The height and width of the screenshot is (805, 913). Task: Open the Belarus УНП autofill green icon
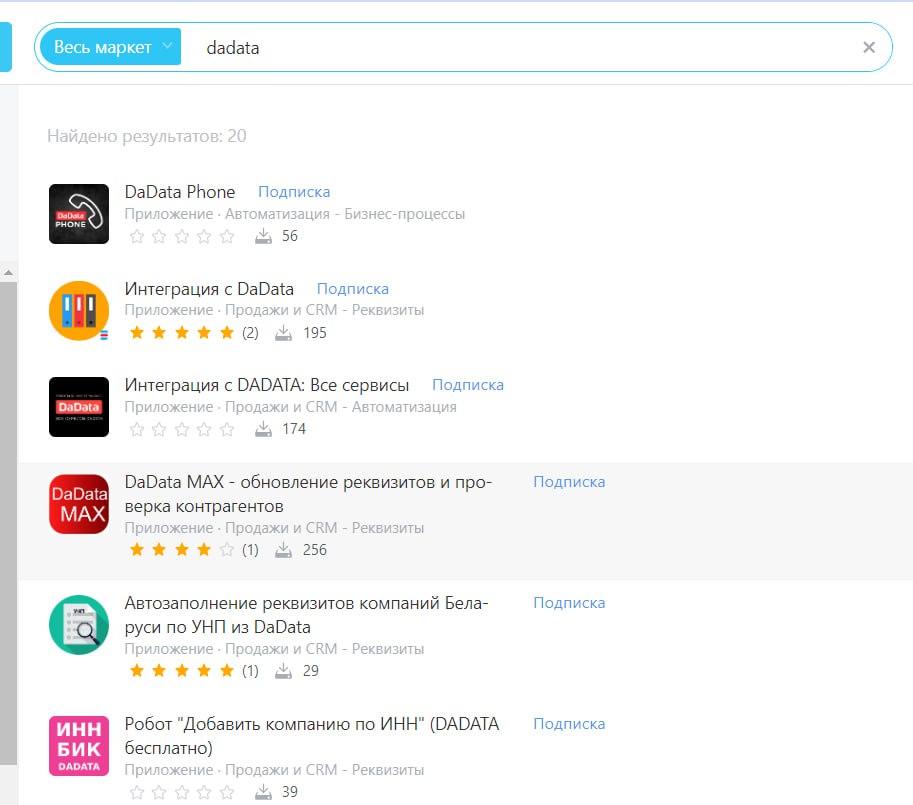[x=79, y=625]
